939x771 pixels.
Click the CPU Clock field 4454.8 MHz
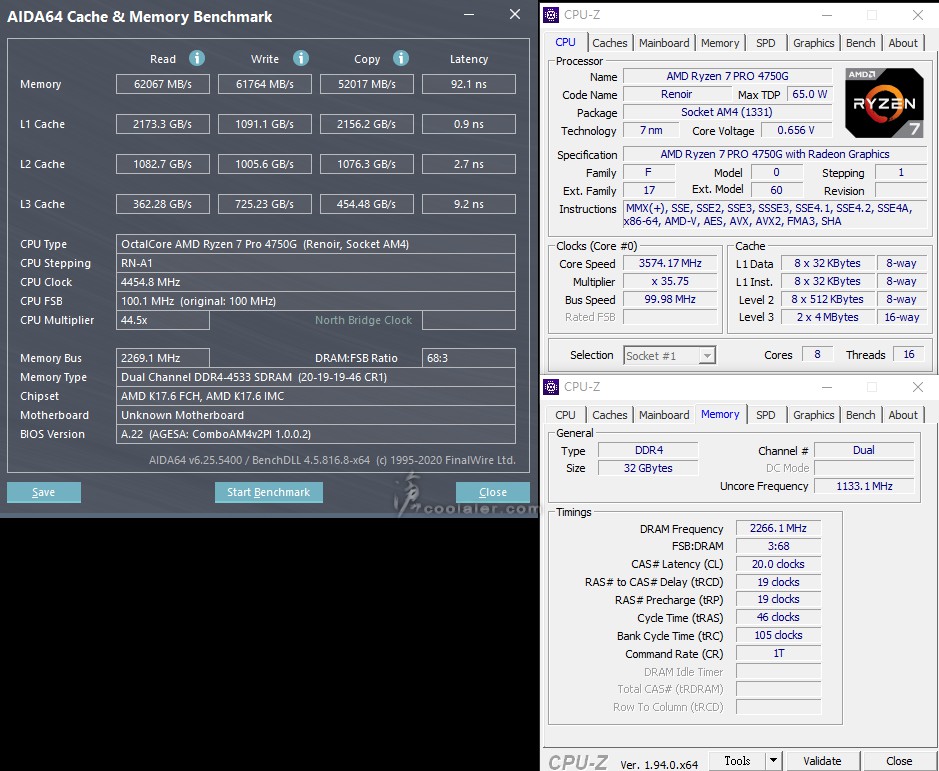coord(316,282)
